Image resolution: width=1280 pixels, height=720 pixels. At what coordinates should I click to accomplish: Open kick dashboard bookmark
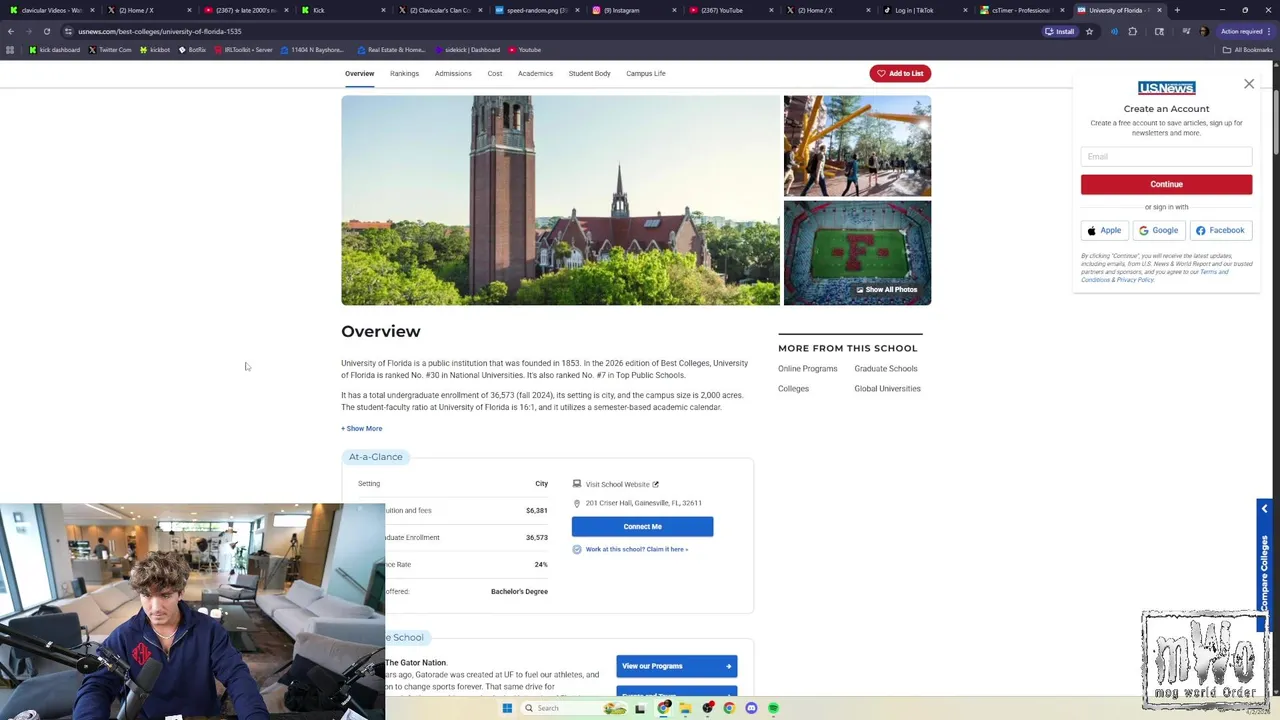54,49
